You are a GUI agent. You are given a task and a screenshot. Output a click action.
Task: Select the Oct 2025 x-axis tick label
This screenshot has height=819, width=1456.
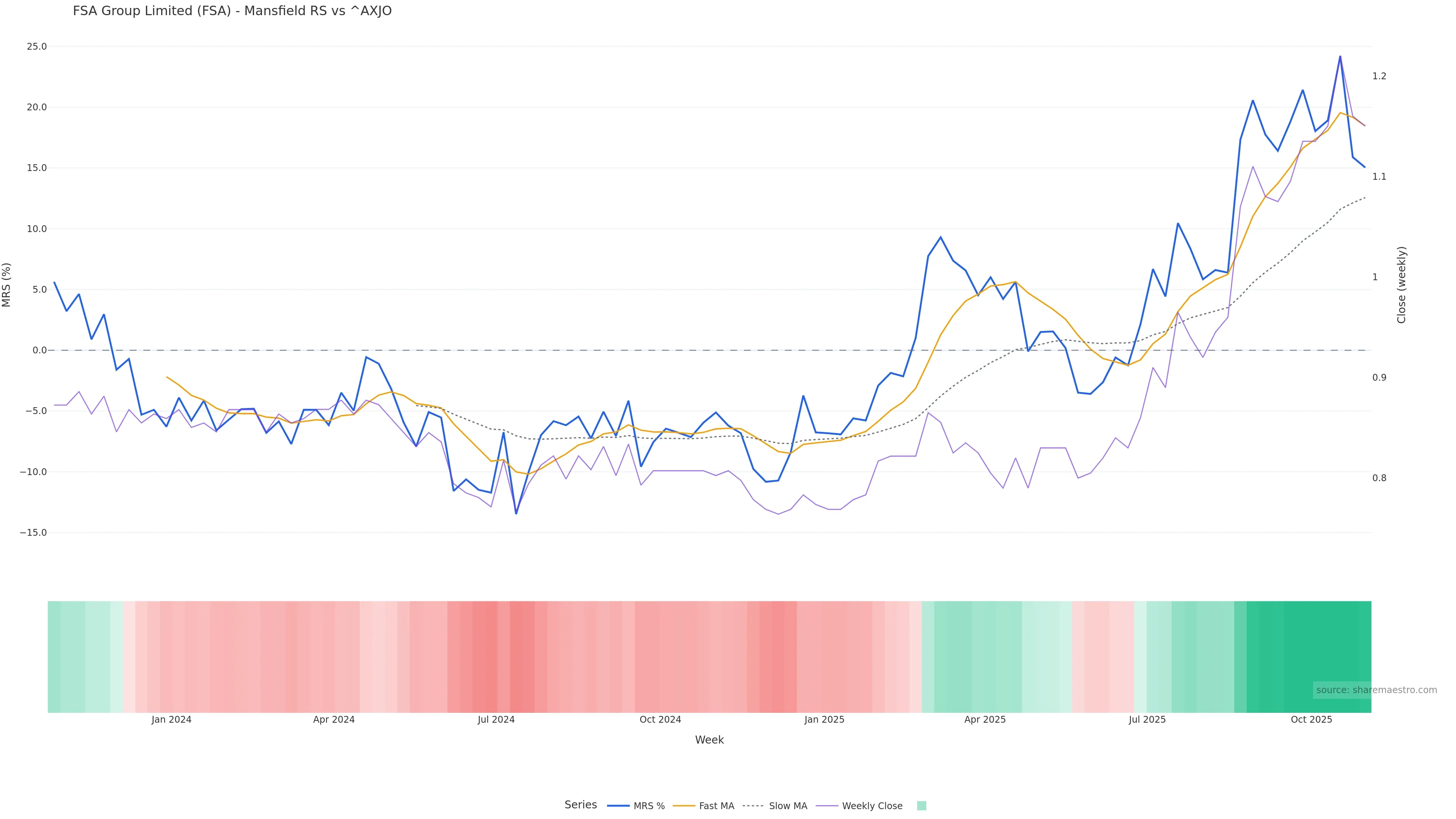coord(1311,720)
